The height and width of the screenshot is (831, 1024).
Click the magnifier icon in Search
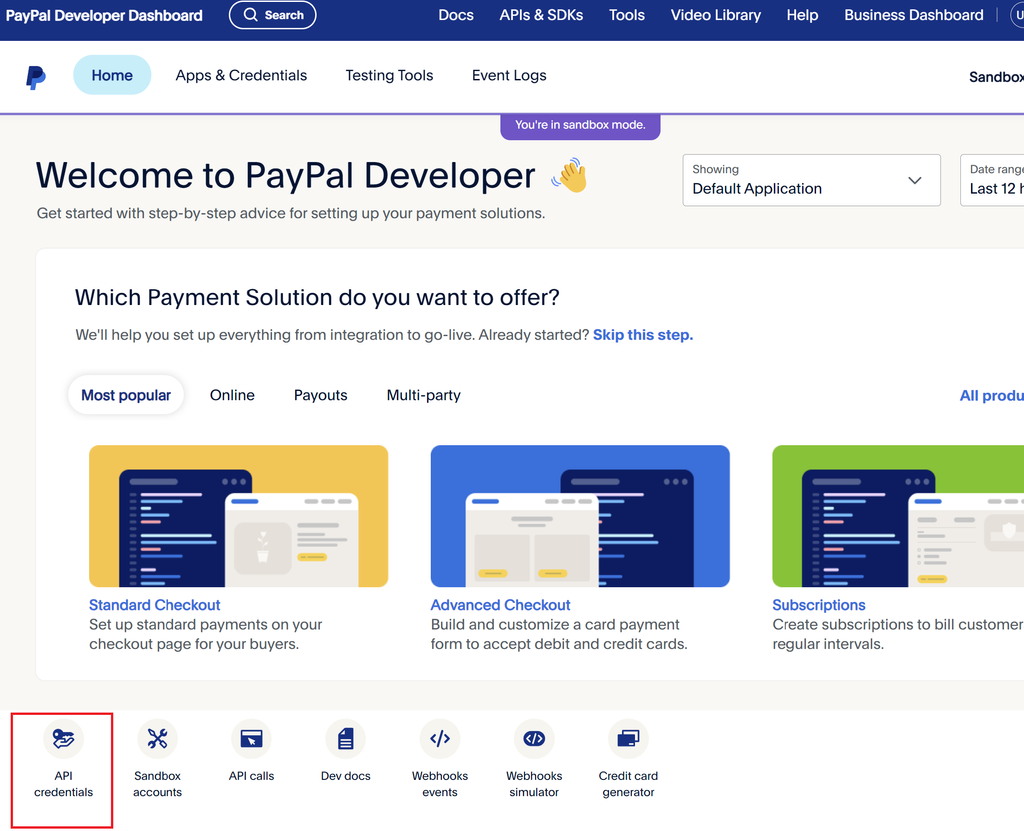click(251, 14)
